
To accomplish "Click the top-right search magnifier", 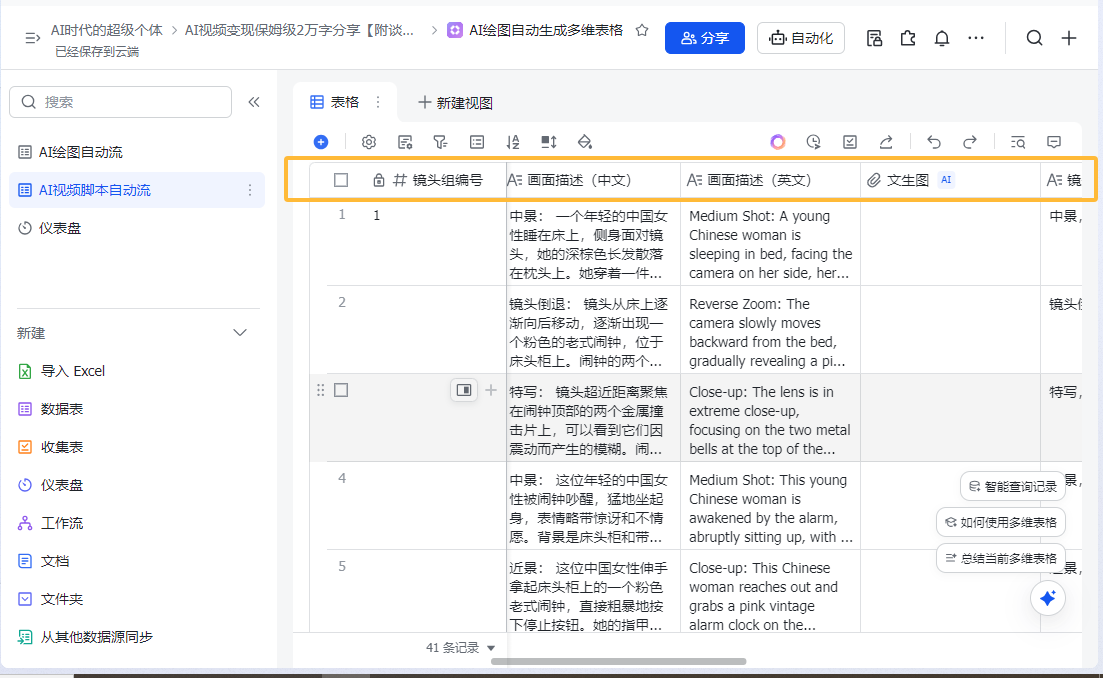I will click(x=1034, y=38).
